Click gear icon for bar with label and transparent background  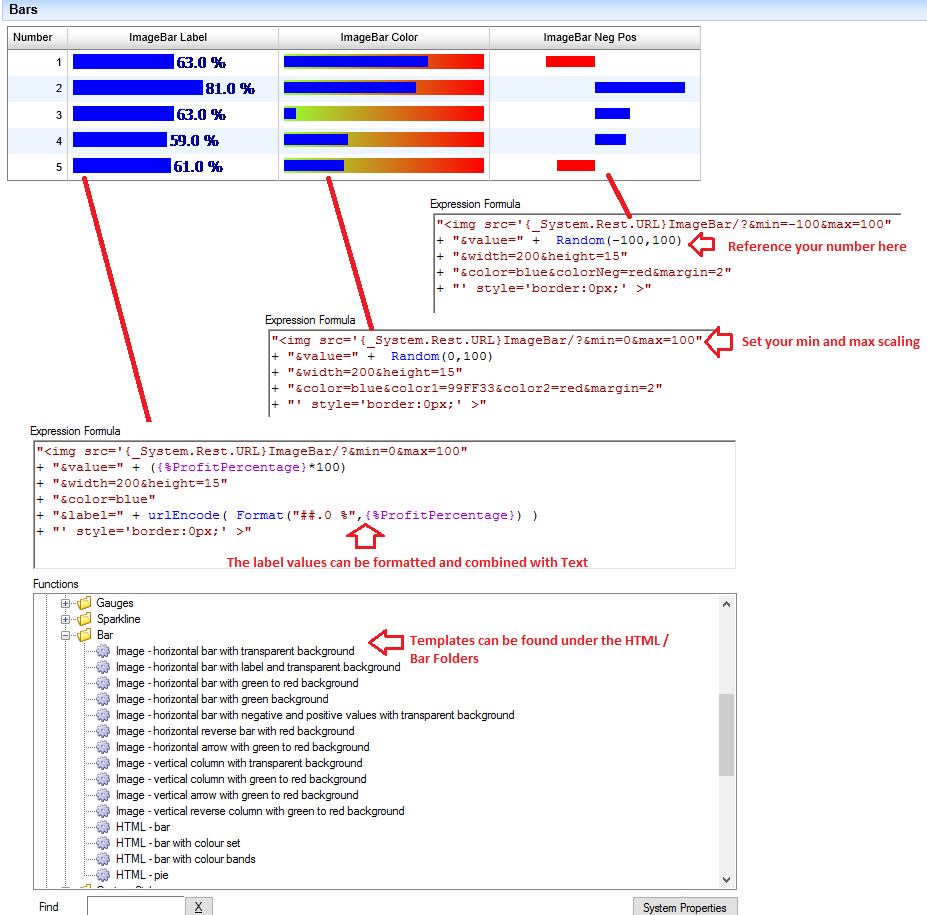point(103,667)
